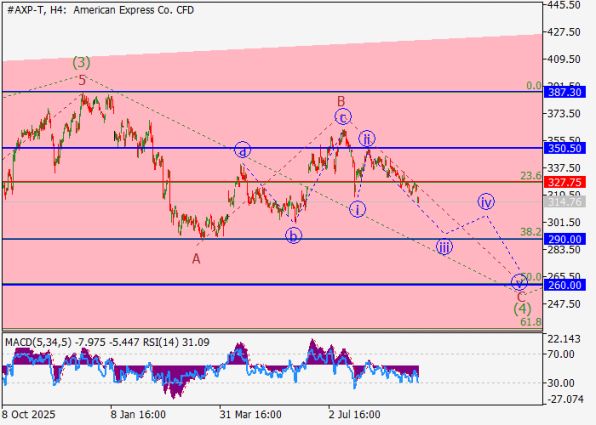
Task: Click the 8 Oct 2025 date label
Action: click(x=29, y=414)
